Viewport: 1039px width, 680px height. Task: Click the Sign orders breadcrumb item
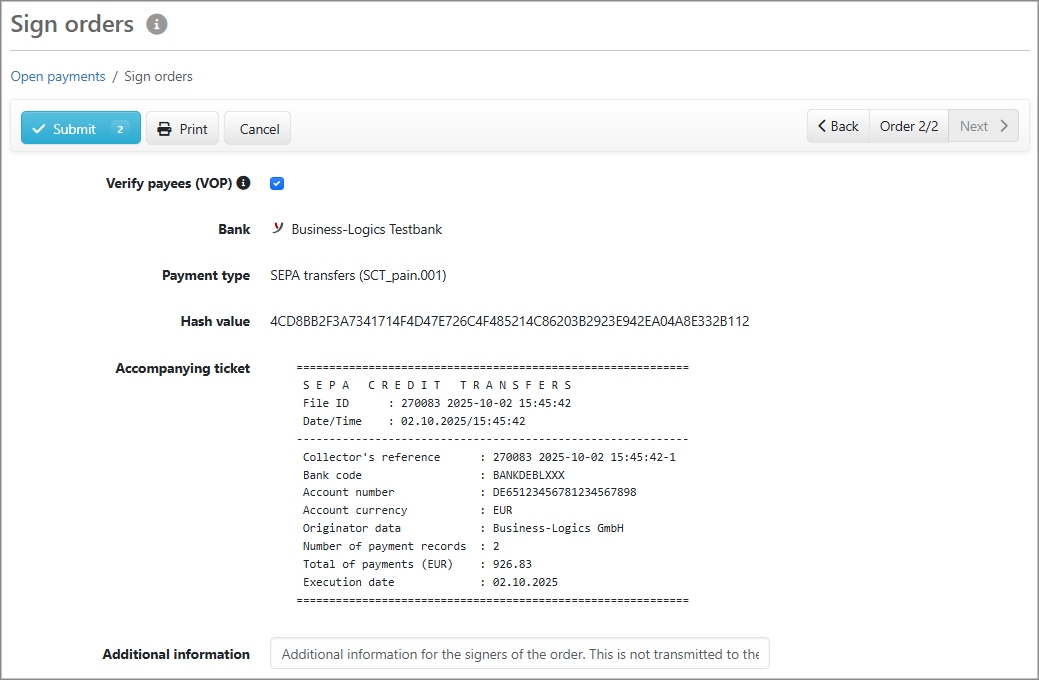pos(158,76)
